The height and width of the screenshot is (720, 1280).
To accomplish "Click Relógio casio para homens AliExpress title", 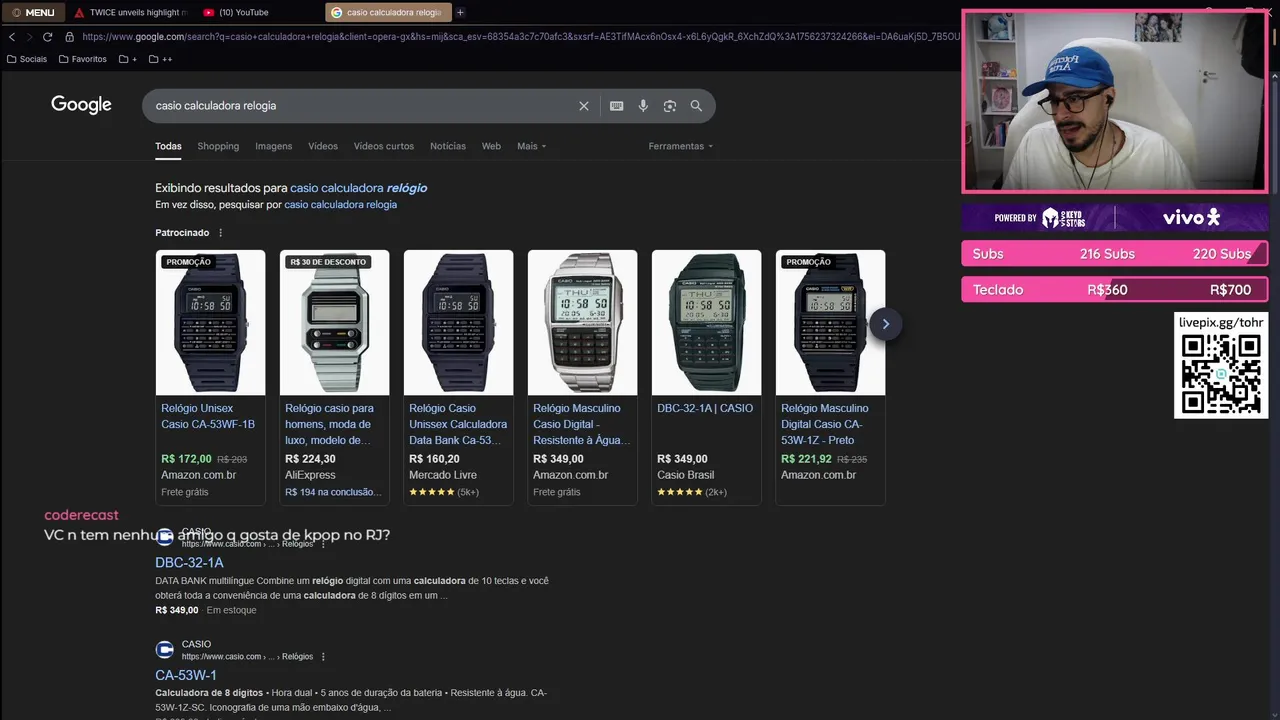I will 330,424.
